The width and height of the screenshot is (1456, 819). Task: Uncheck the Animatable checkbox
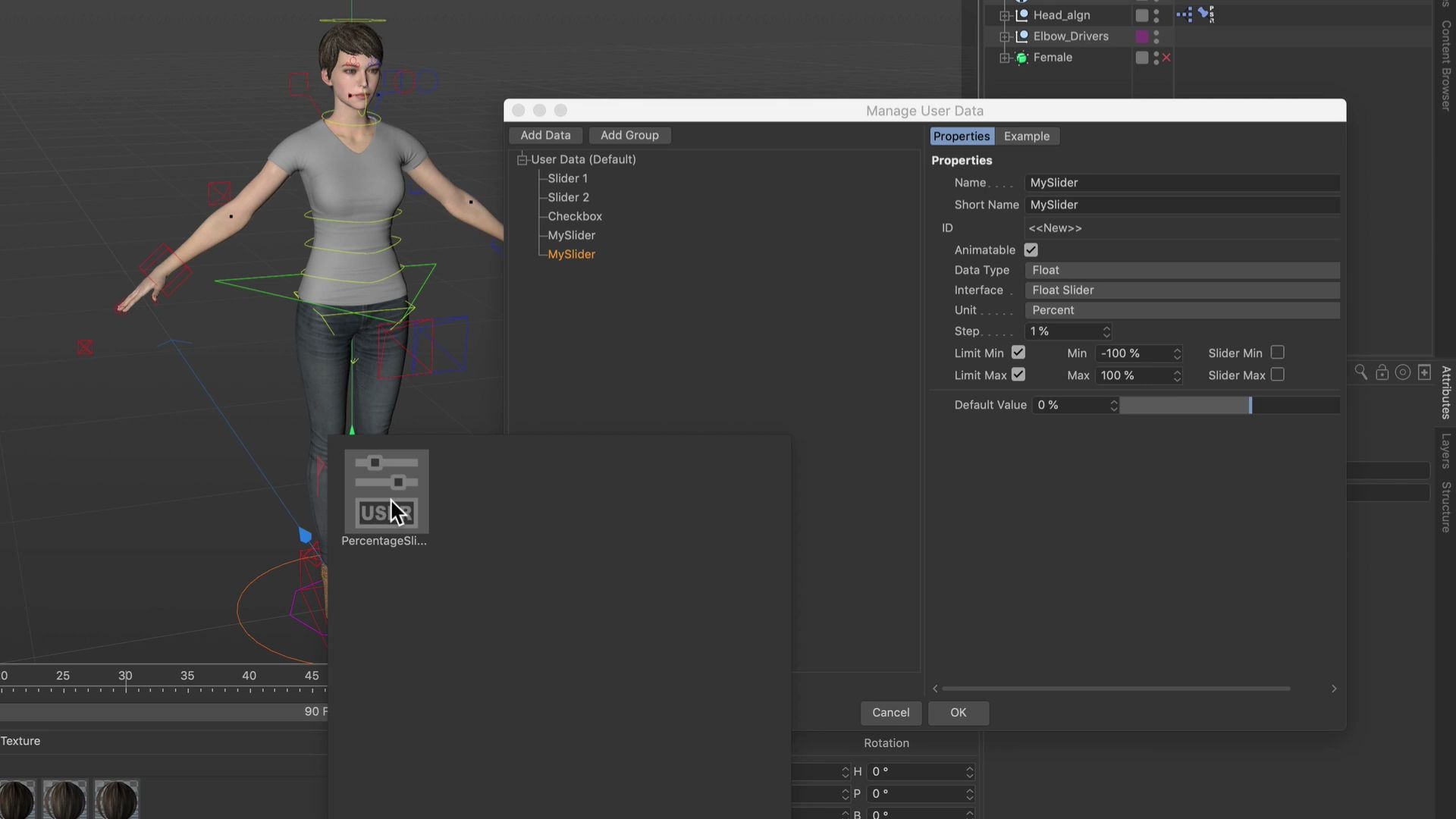[x=1031, y=250]
